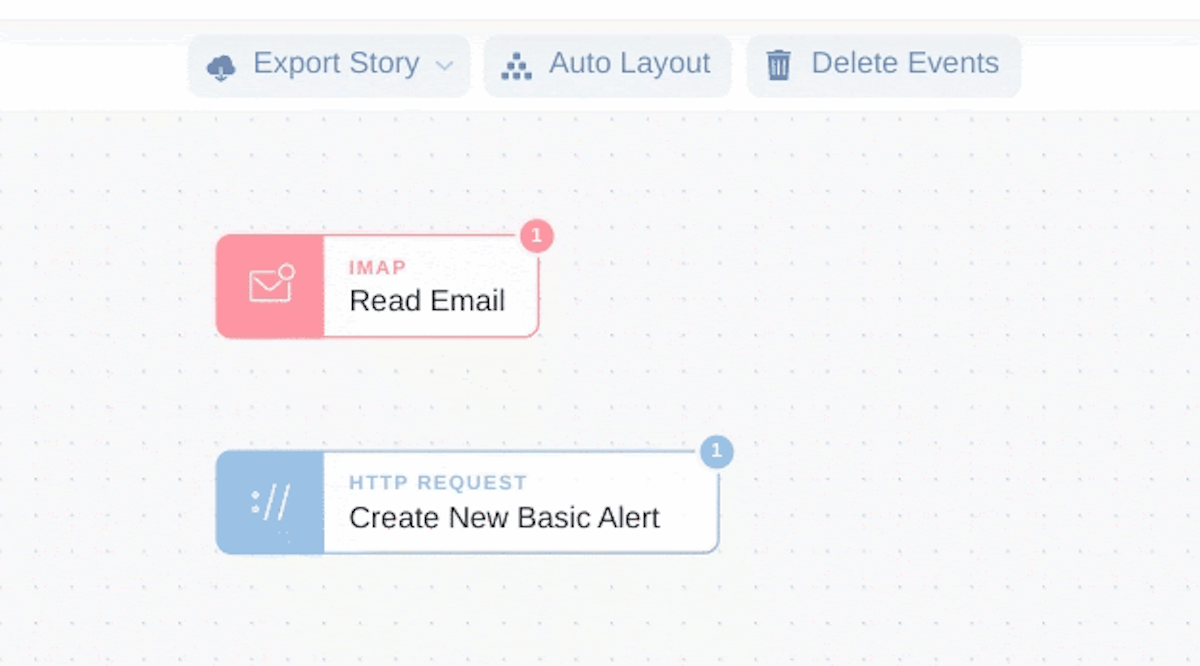Open the red event count badge on Read Email
The height and width of the screenshot is (666, 1200).
(537, 236)
